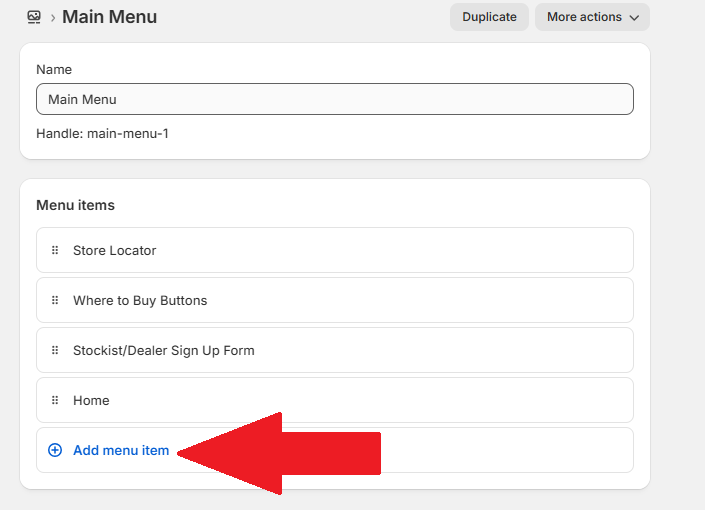Click the Where to Buy Buttons drag handle
The width and height of the screenshot is (705, 510).
pyautogui.click(x=55, y=300)
